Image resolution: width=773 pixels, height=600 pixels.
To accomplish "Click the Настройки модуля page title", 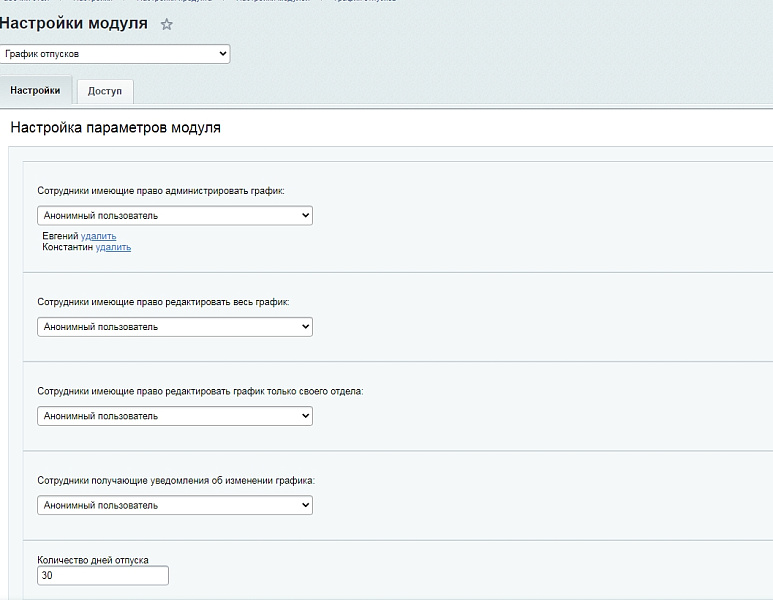I will 74,23.
